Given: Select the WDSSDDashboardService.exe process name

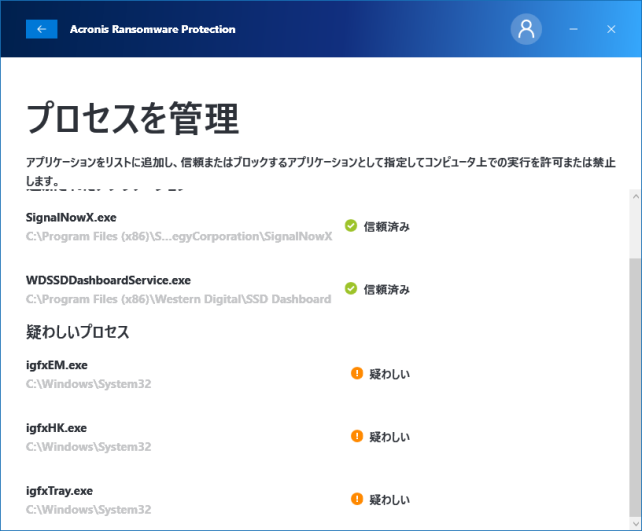Looking at the screenshot, I should point(109,280).
